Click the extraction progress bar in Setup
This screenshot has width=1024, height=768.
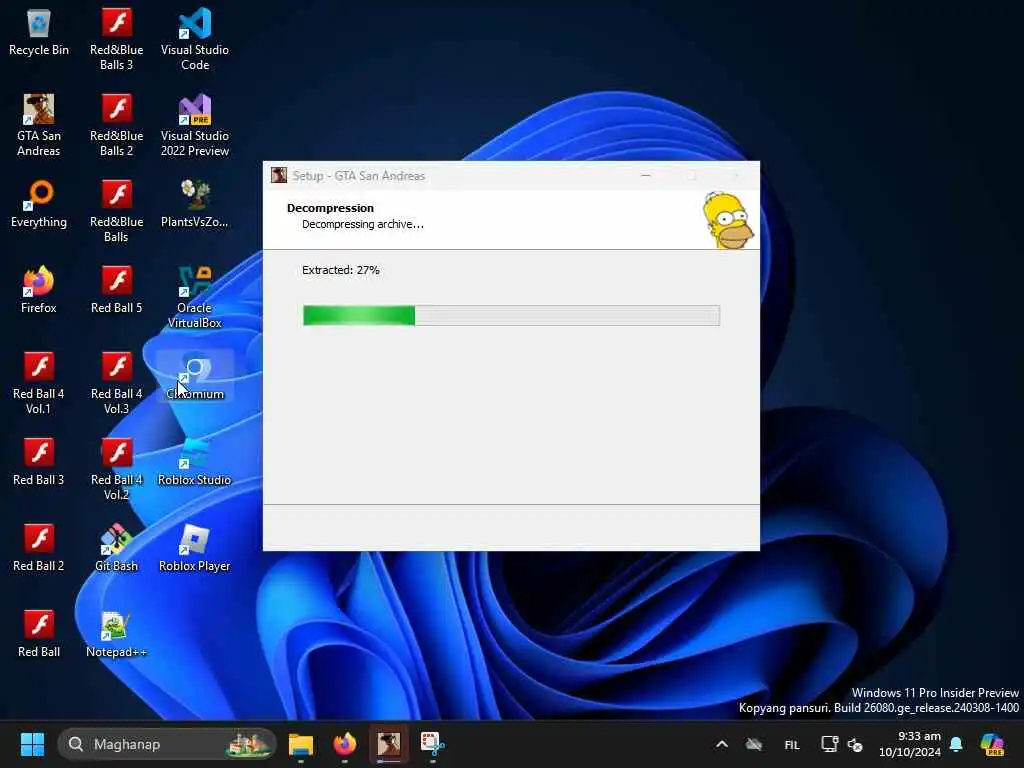pos(511,315)
